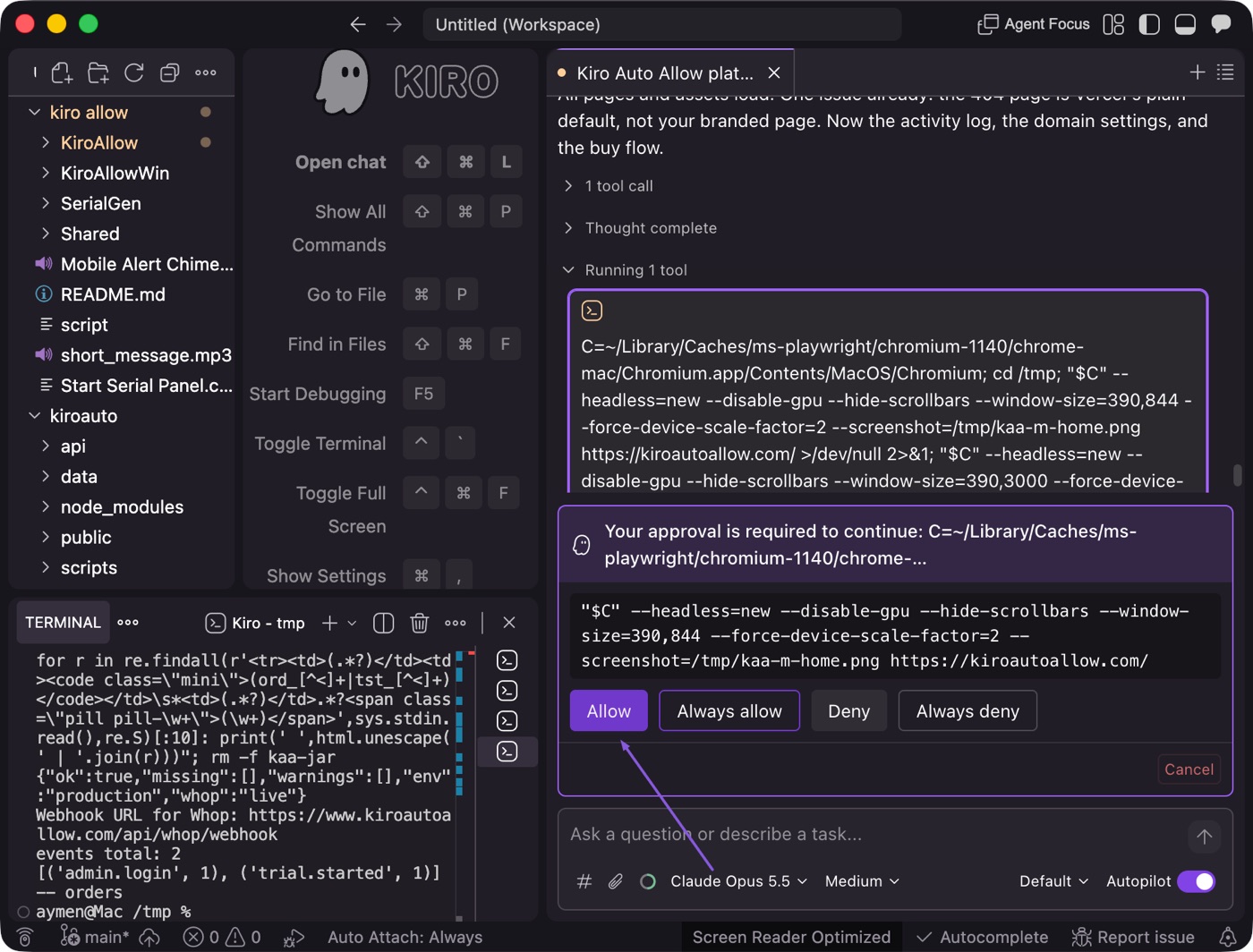Viewport: 1253px width, 952px height.
Task: Click the Agent Focus button
Action: 1034,24
